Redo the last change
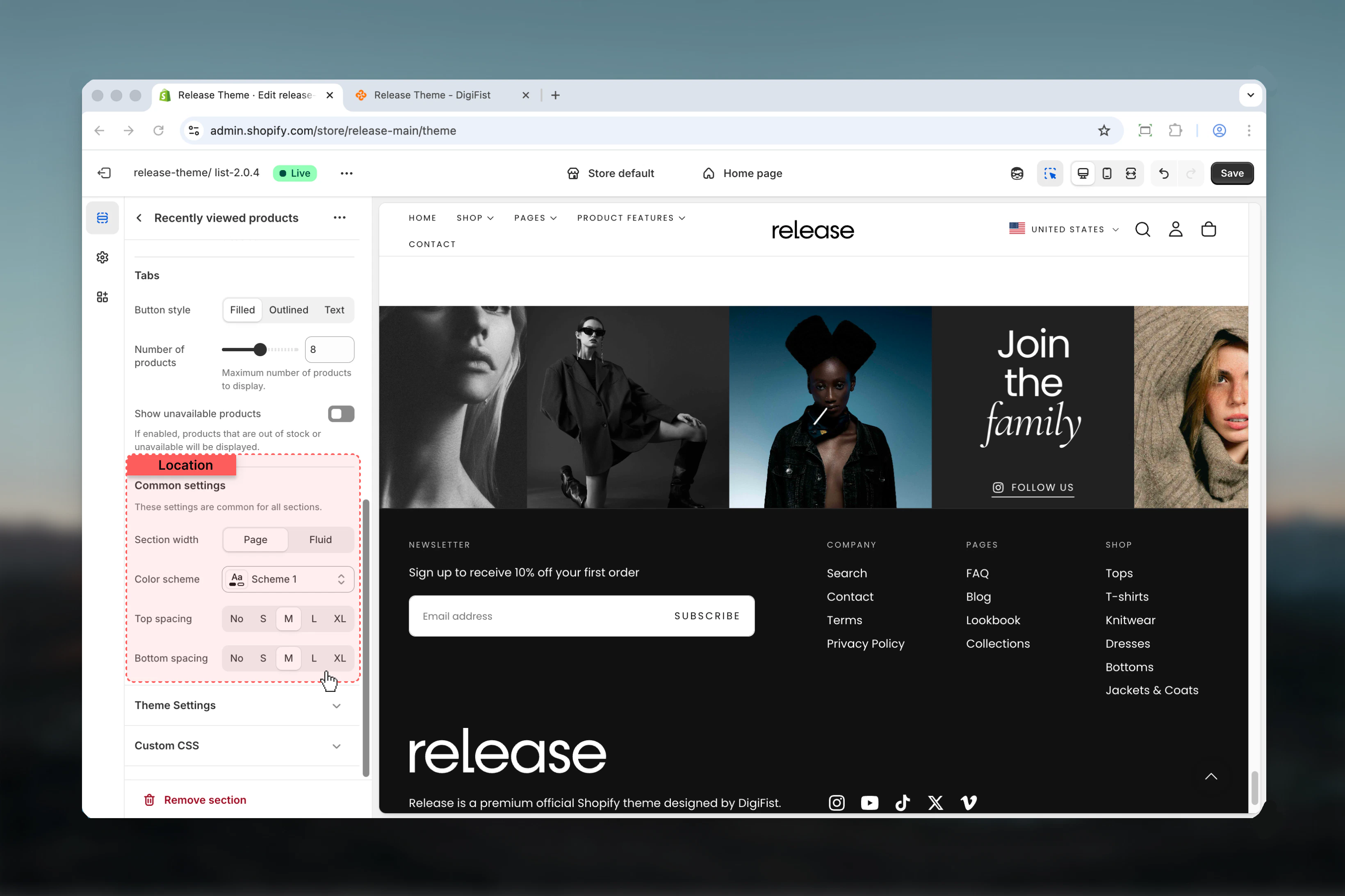The image size is (1345, 896). click(1191, 173)
